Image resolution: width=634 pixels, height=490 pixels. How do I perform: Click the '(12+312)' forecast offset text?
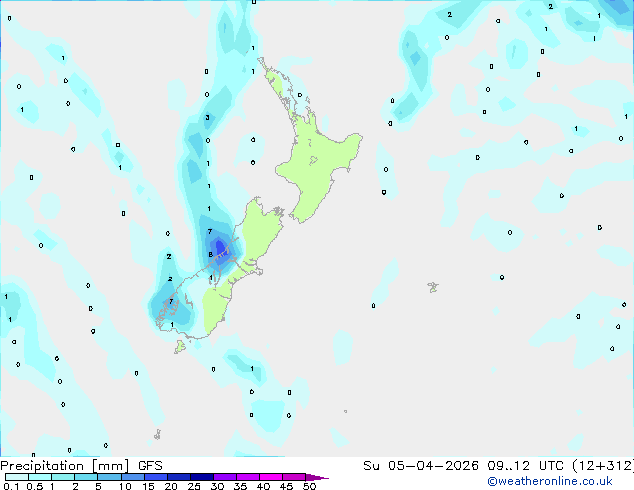pyautogui.click(x=603, y=466)
